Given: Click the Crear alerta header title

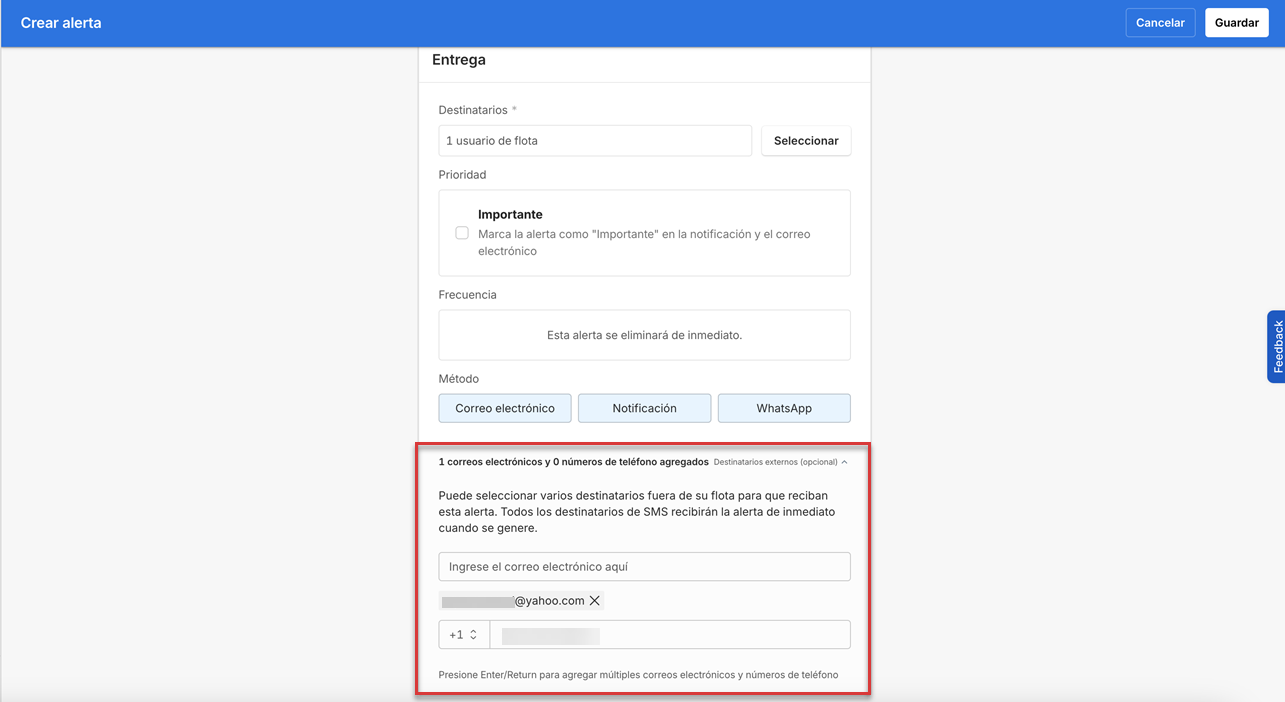Looking at the screenshot, I should [61, 22].
